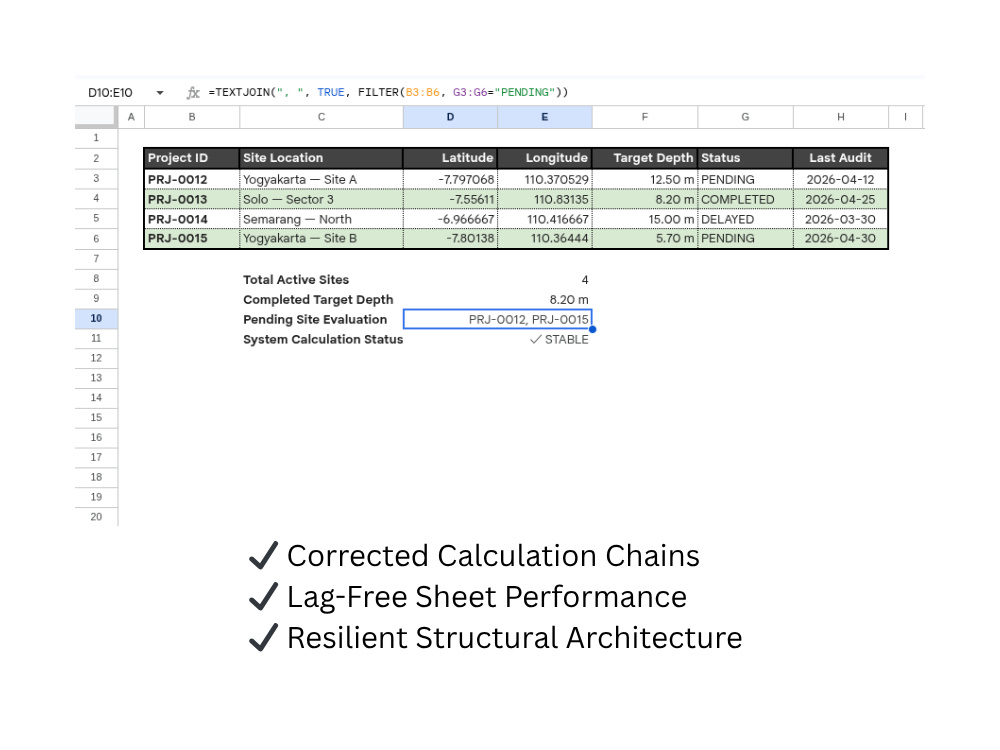The height and width of the screenshot is (750, 1000).
Task: Click the Target Depth header cell
Action: click(x=645, y=158)
